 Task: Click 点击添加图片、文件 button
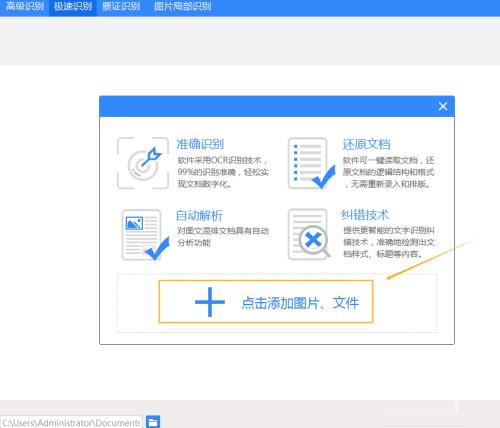tap(266, 302)
